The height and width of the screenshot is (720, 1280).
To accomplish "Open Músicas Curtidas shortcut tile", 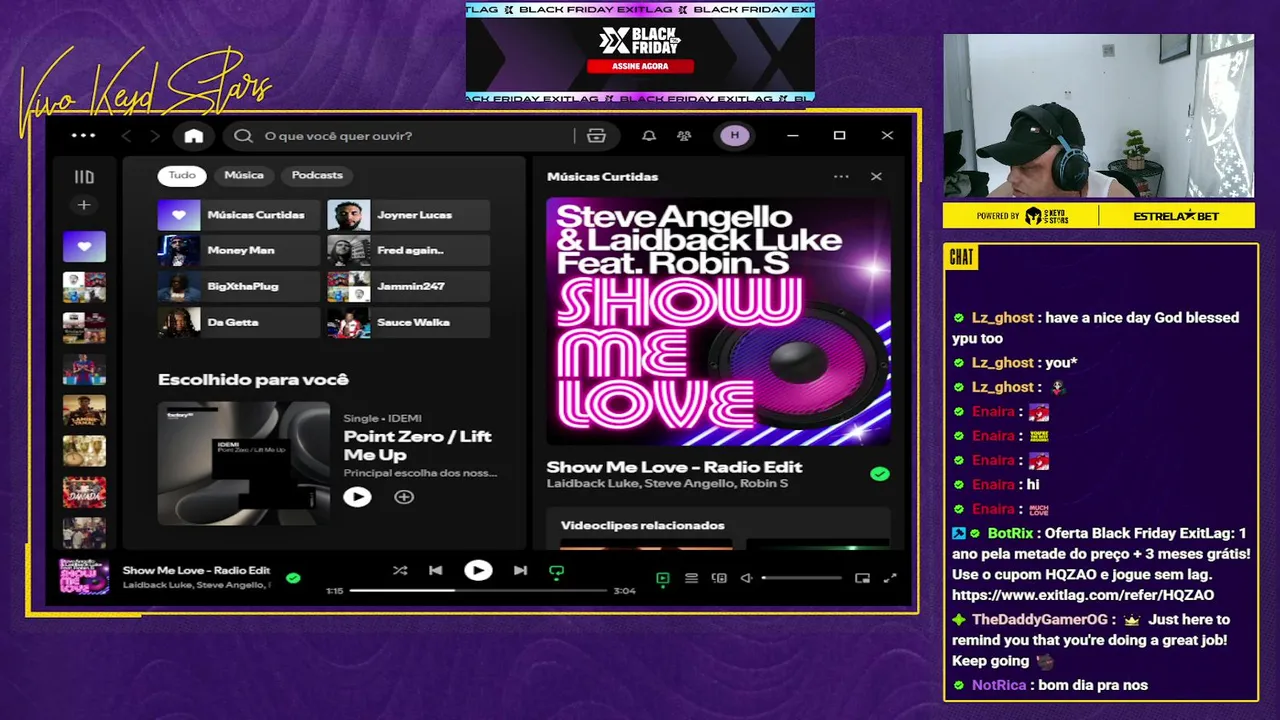I will click(239, 215).
